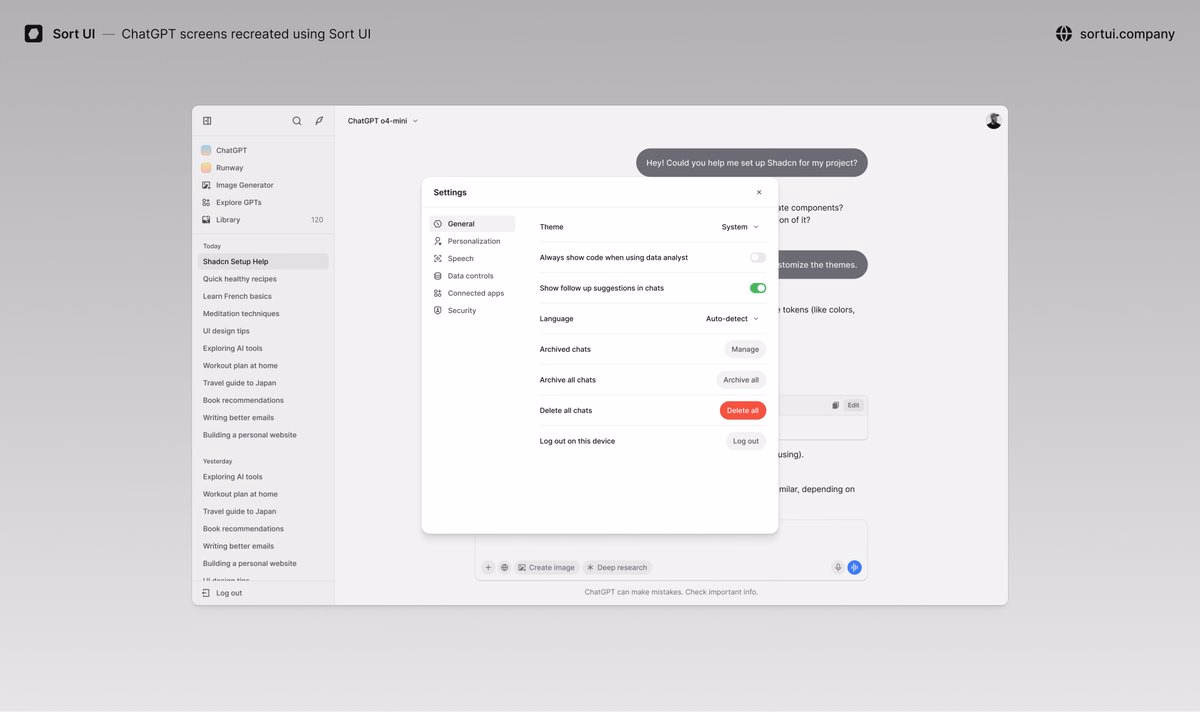Click the microphone dictation icon
Screen dimensions: 1200x712
(838, 567)
